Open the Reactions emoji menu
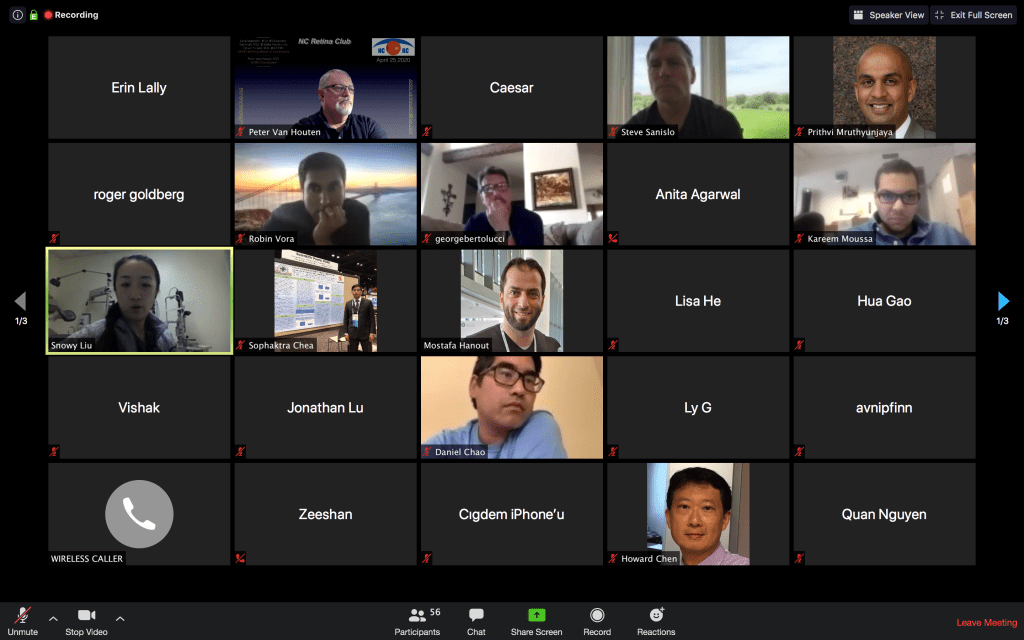 pos(656,615)
